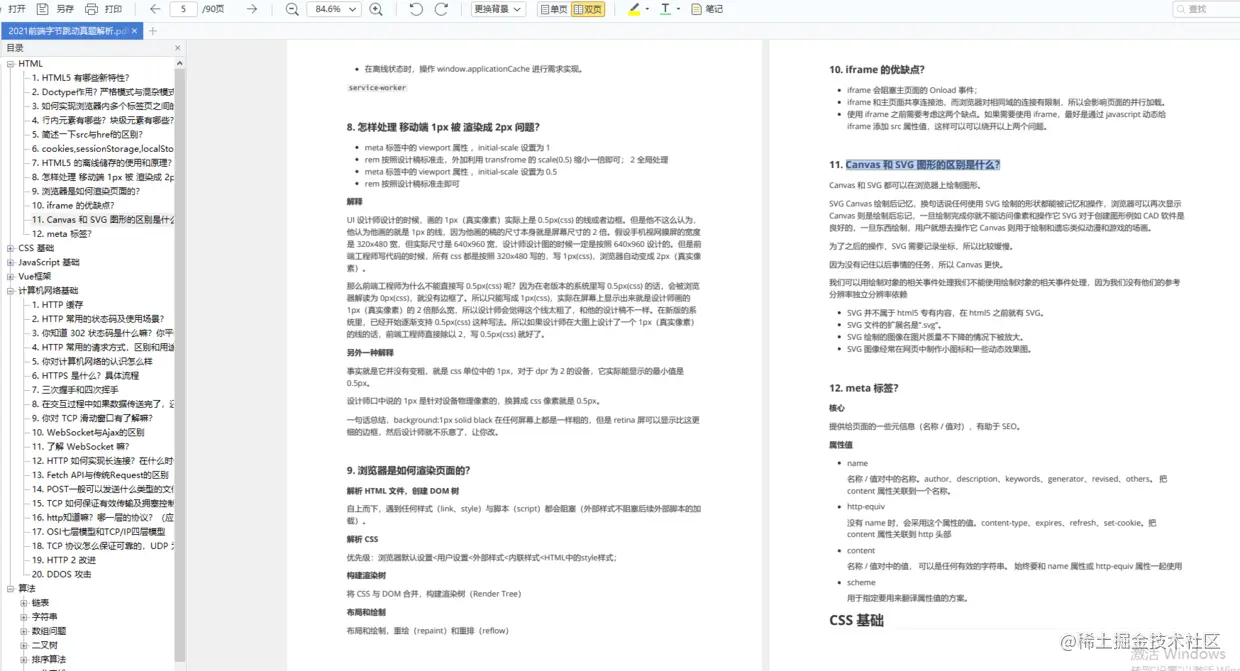Rotate page counterclockwise

pyautogui.click(x=416, y=9)
